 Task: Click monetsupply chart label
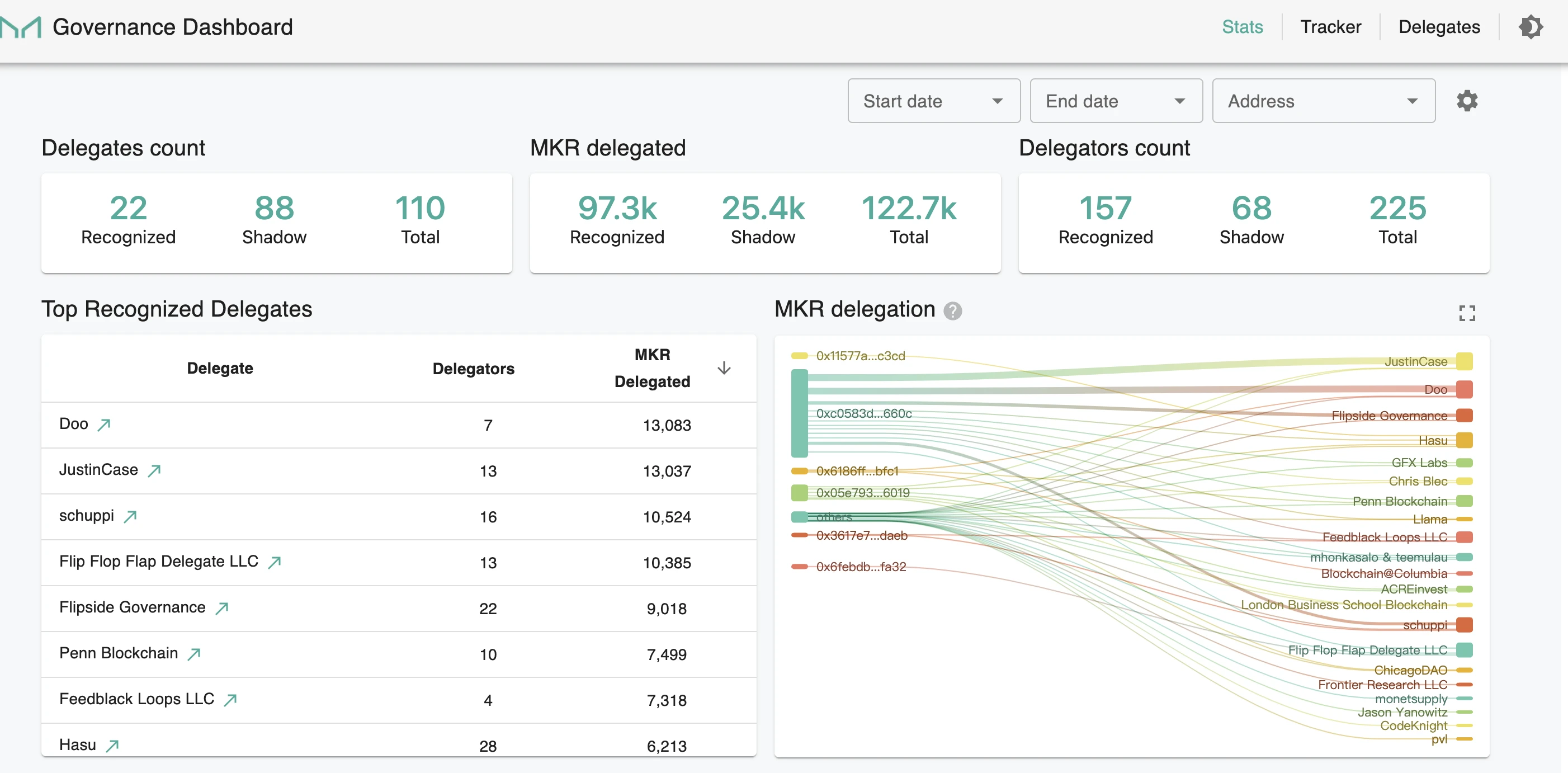click(x=1411, y=699)
